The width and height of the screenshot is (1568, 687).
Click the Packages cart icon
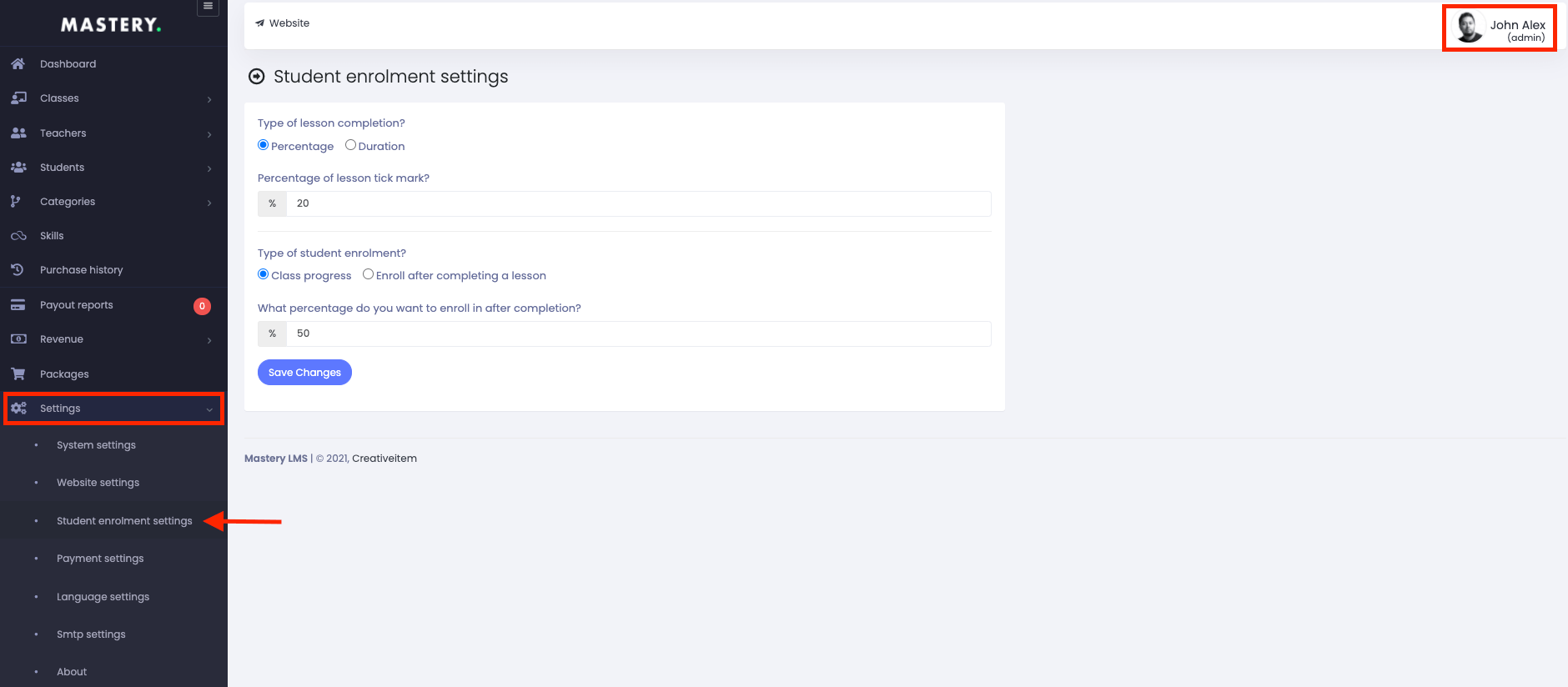tap(18, 374)
